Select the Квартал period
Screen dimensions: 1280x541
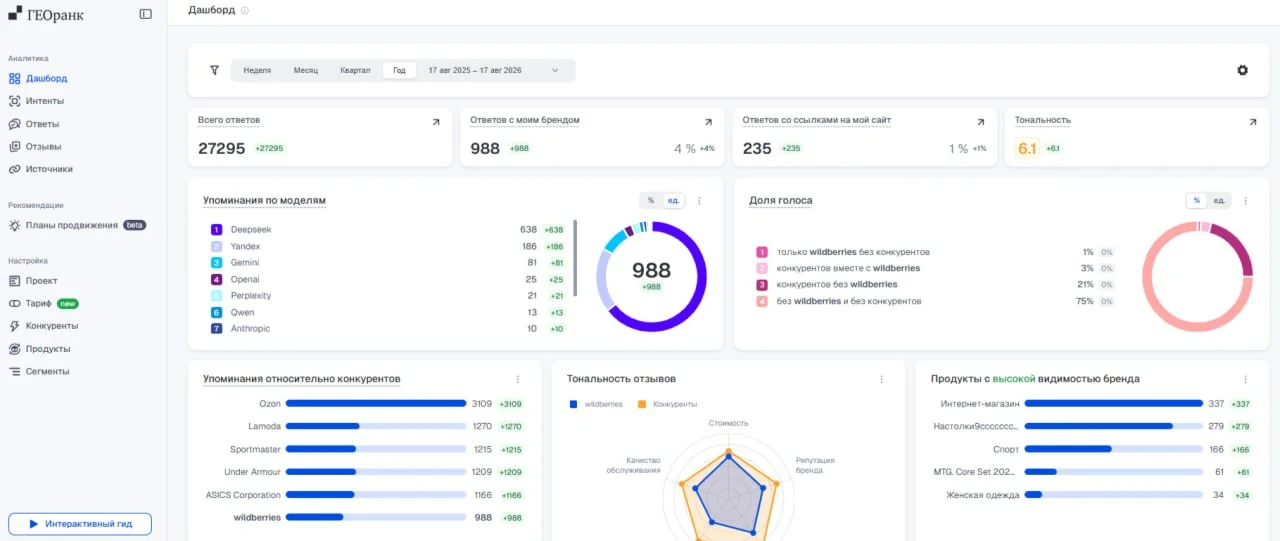point(355,71)
